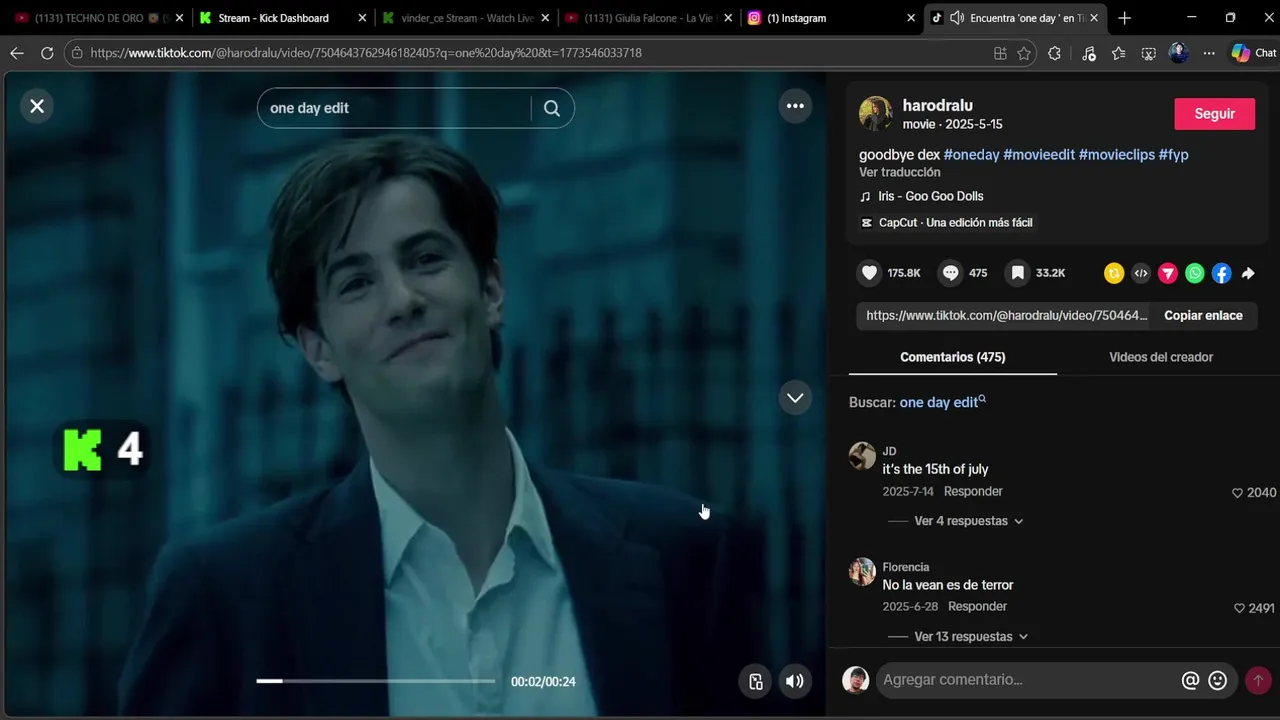Click the search magnifier in video search box
The width and height of the screenshot is (1280, 720).
[552, 108]
